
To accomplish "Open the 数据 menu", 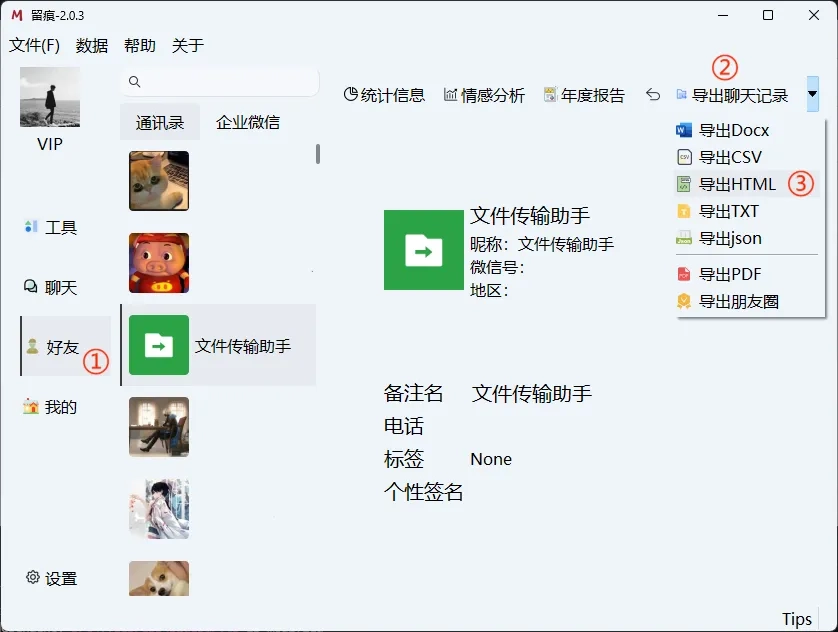I will point(91,45).
